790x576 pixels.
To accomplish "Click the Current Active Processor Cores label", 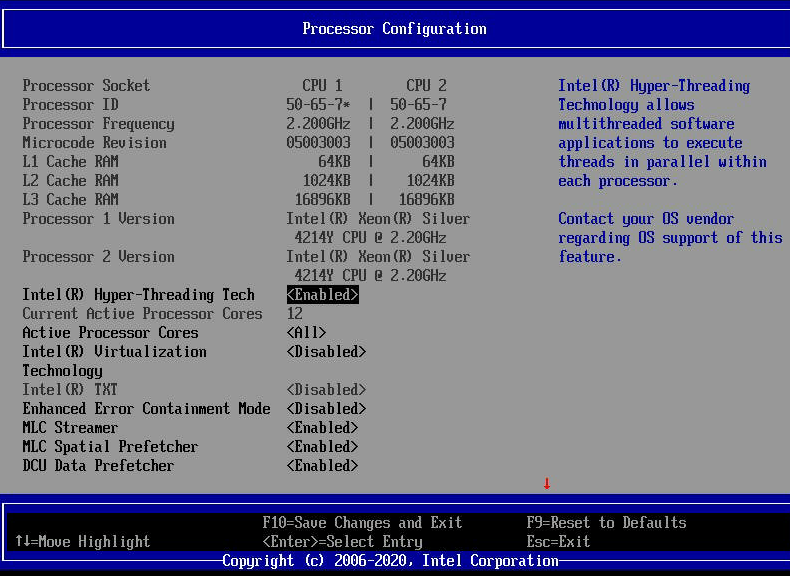I will click(143, 313).
